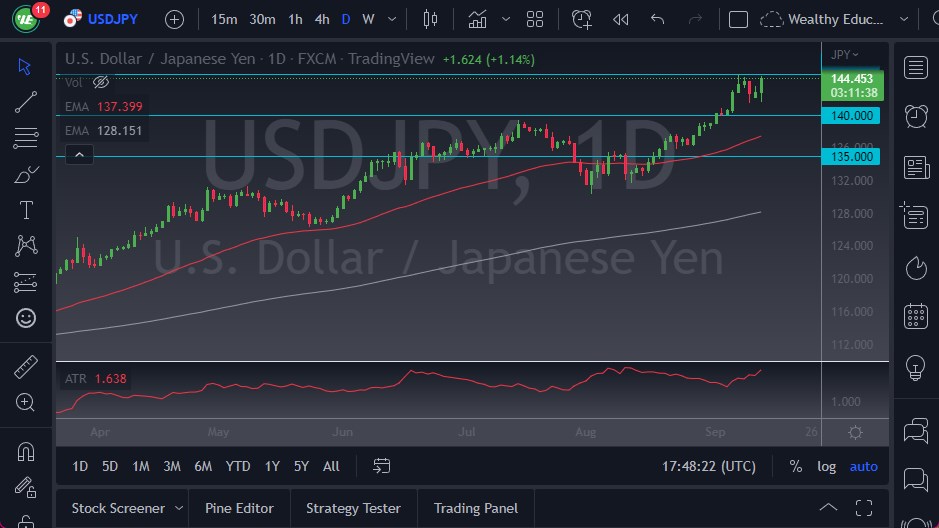Open the prediction and measurement tools
Viewport: 939px width, 528px height.
[25, 282]
